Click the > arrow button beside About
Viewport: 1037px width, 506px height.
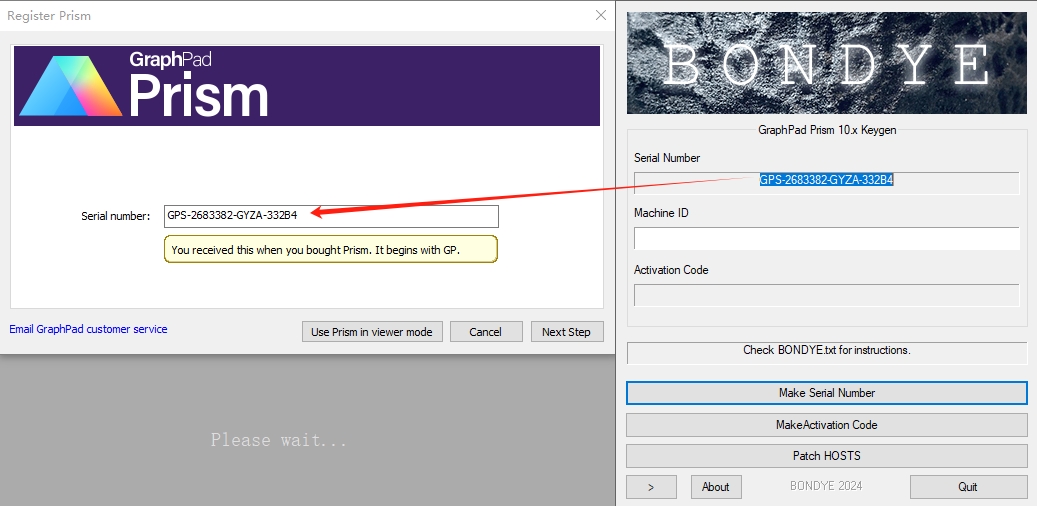pyautogui.click(x=650, y=487)
